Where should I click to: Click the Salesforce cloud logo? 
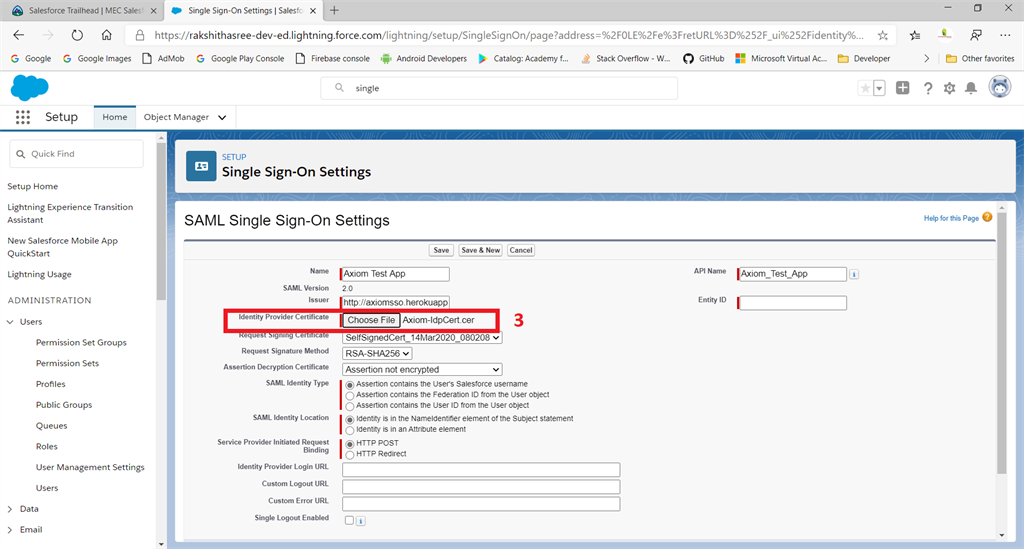(29, 87)
